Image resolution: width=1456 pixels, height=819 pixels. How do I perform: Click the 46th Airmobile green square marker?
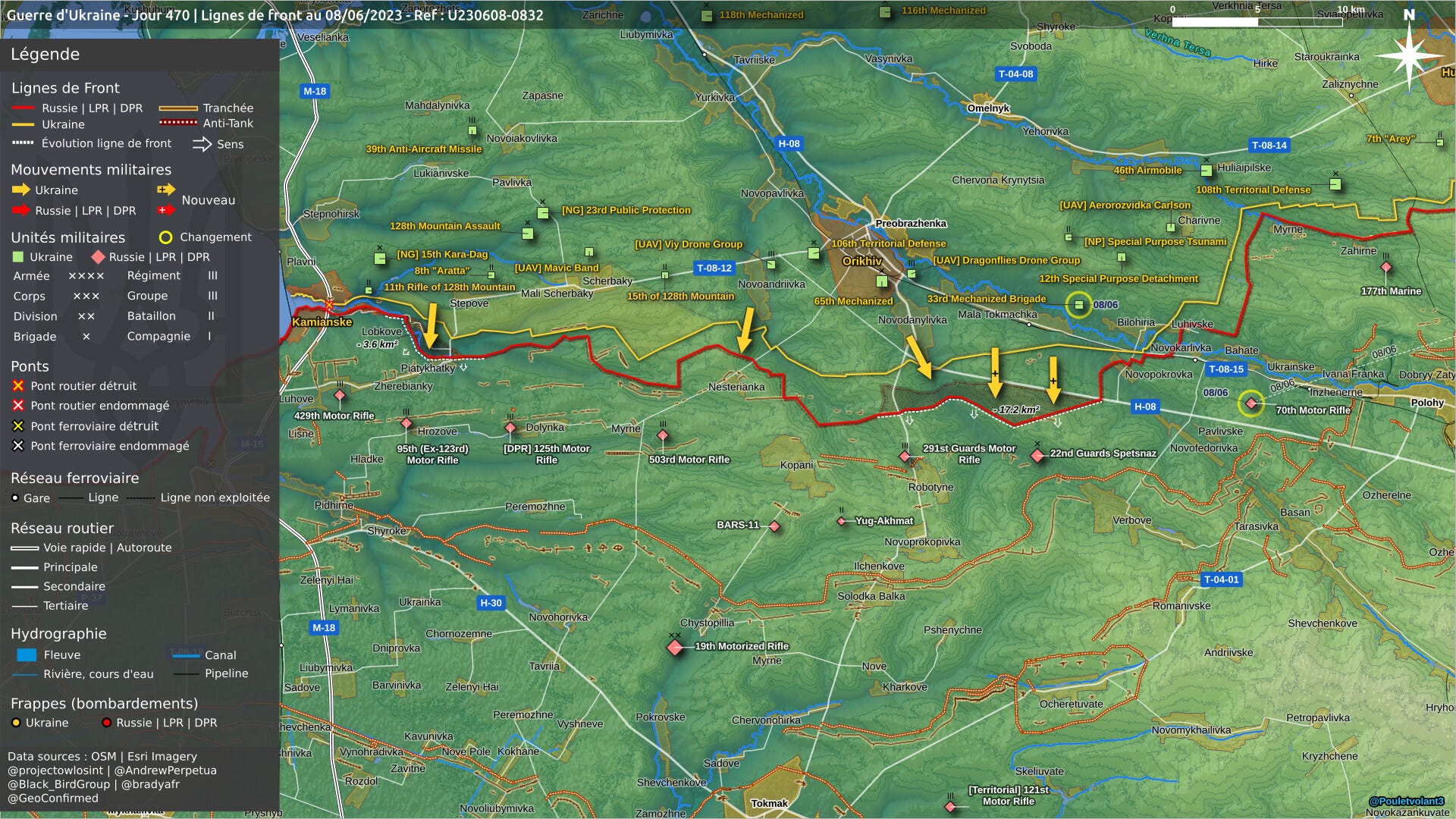tap(1207, 171)
